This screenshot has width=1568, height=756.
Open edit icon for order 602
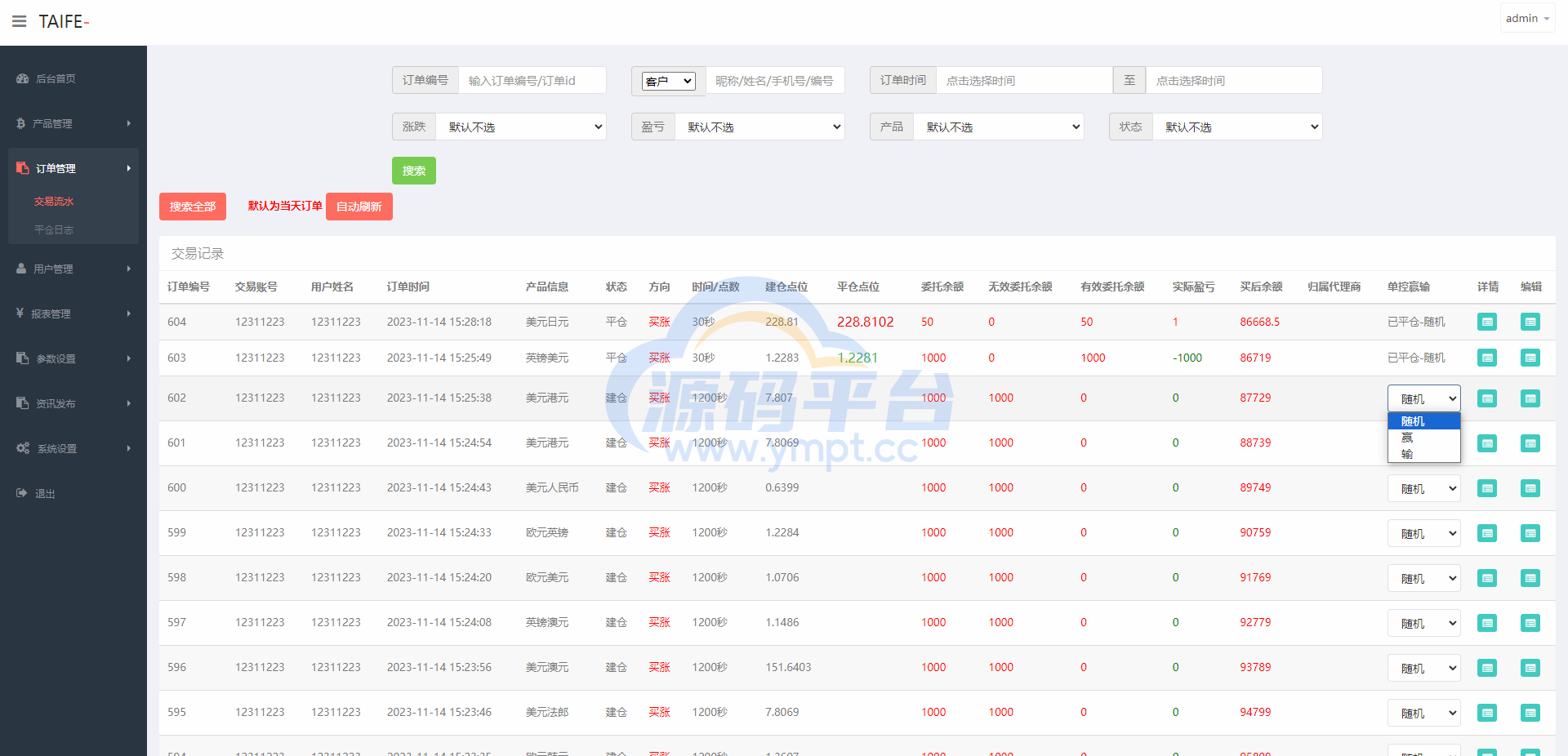pos(1530,398)
